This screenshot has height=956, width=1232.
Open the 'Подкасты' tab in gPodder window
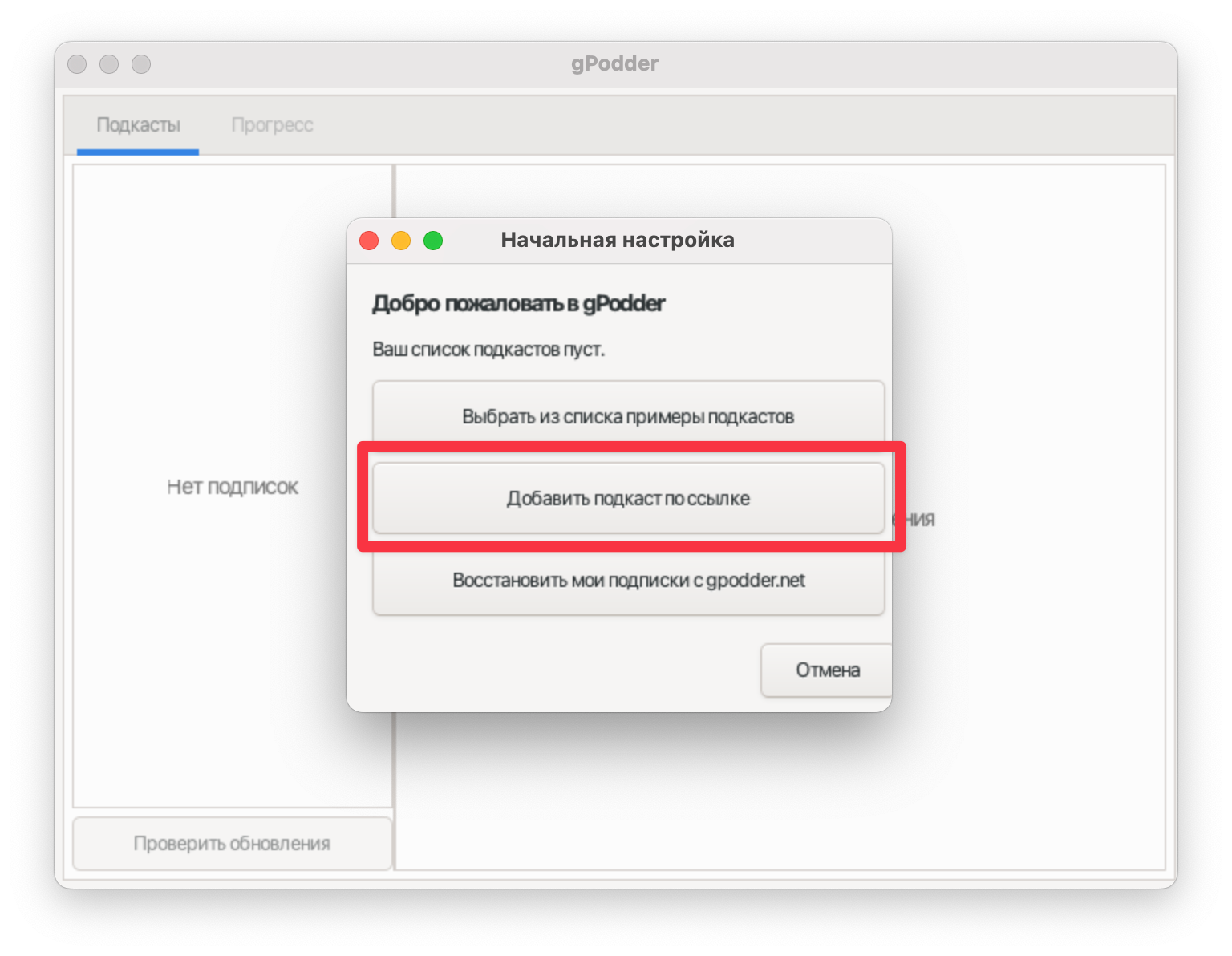point(138,125)
